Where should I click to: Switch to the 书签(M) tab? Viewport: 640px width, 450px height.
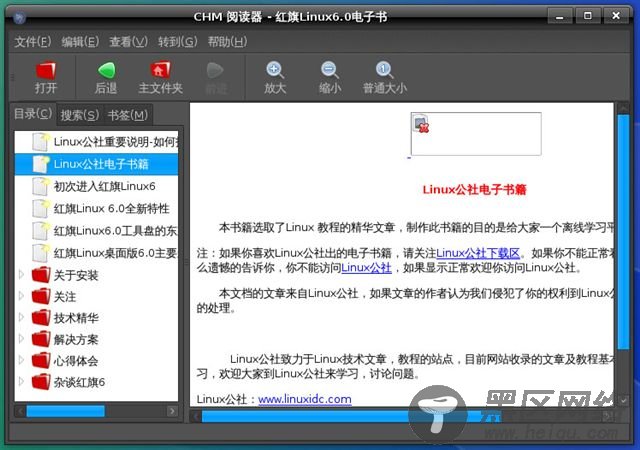click(128, 115)
